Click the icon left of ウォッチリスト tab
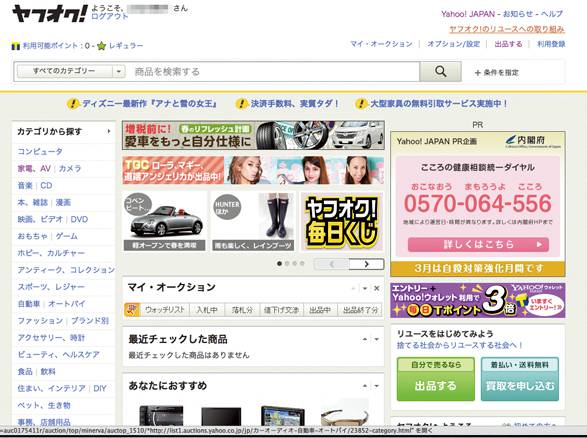Screen dimensions: 587x438 132,310
